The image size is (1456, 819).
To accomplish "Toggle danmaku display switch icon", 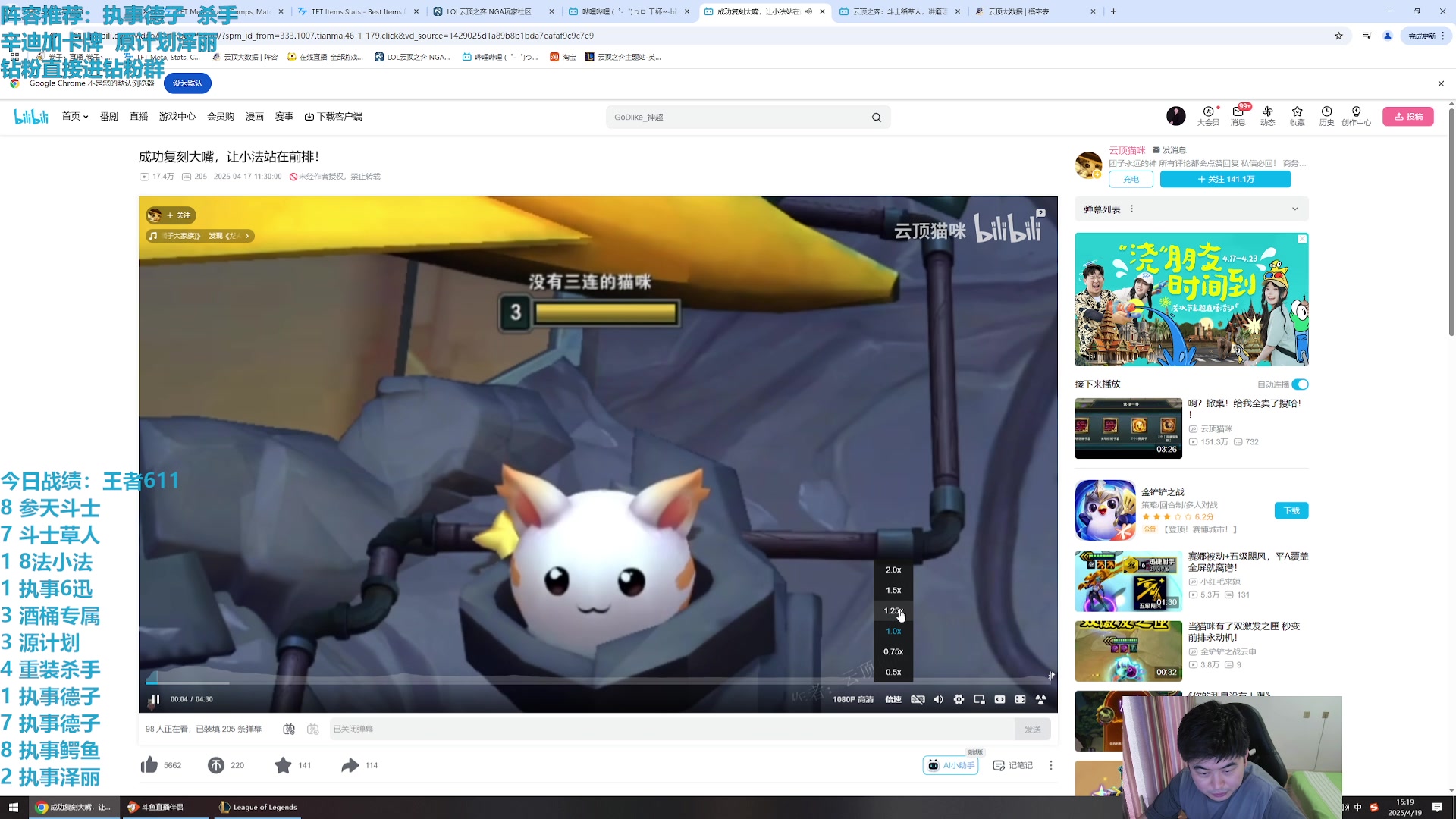I will (x=289, y=729).
